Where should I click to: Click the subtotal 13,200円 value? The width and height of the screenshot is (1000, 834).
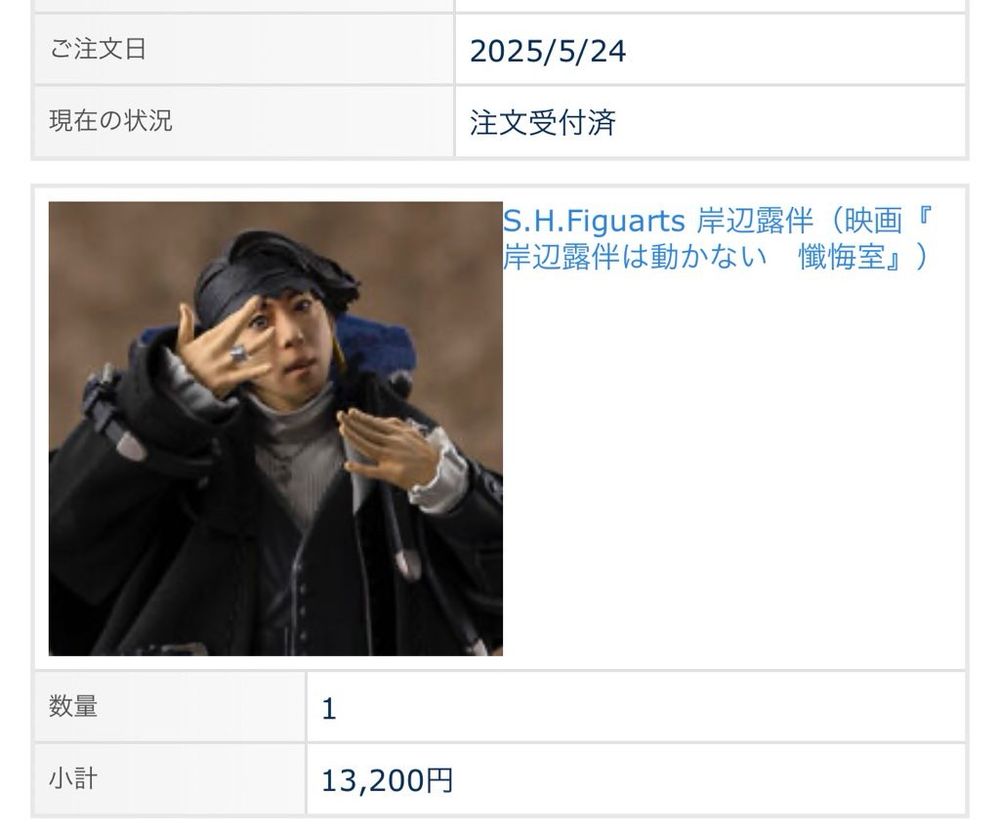(386, 780)
